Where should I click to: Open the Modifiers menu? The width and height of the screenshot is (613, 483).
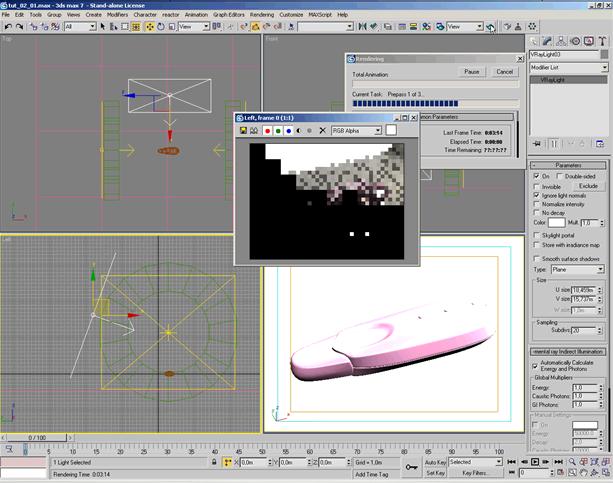(117, 14)
